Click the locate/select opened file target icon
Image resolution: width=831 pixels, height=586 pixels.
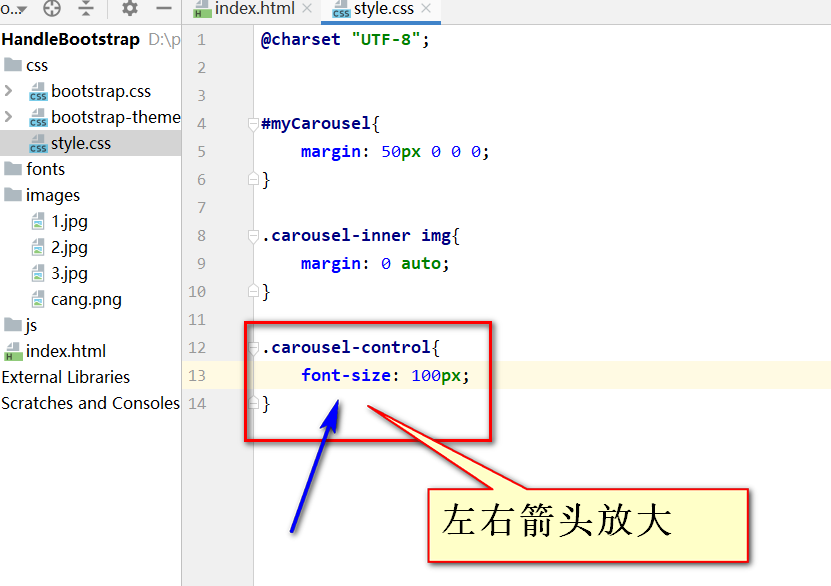tap(51, 7)
